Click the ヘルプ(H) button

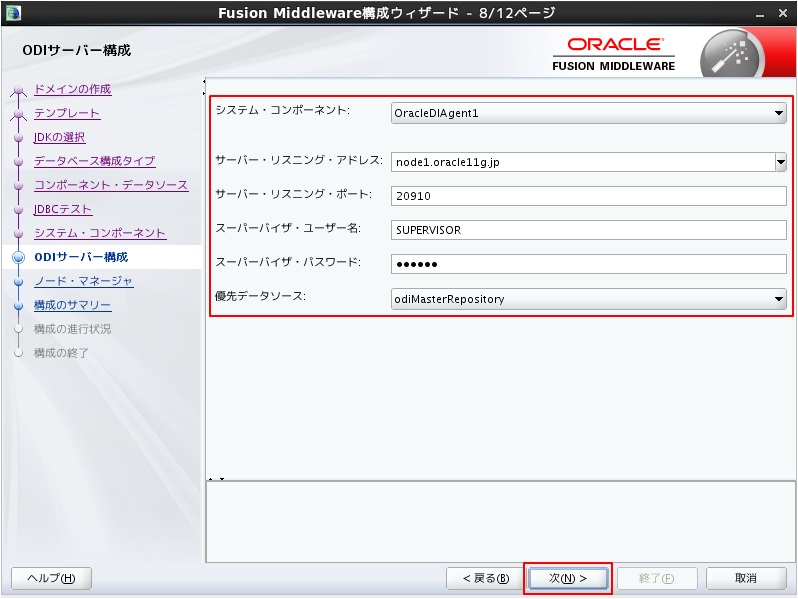[51, 578]
